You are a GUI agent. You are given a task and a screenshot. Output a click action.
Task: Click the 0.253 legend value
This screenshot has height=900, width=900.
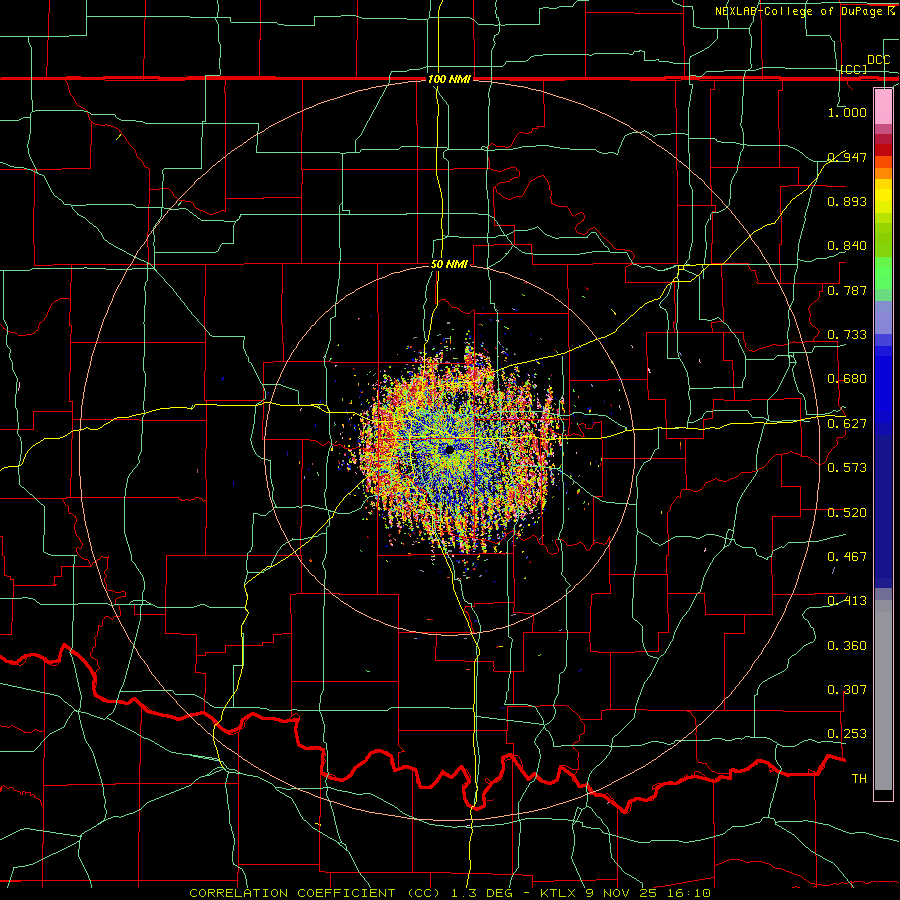pyautogui.click(x=847, y=734)
